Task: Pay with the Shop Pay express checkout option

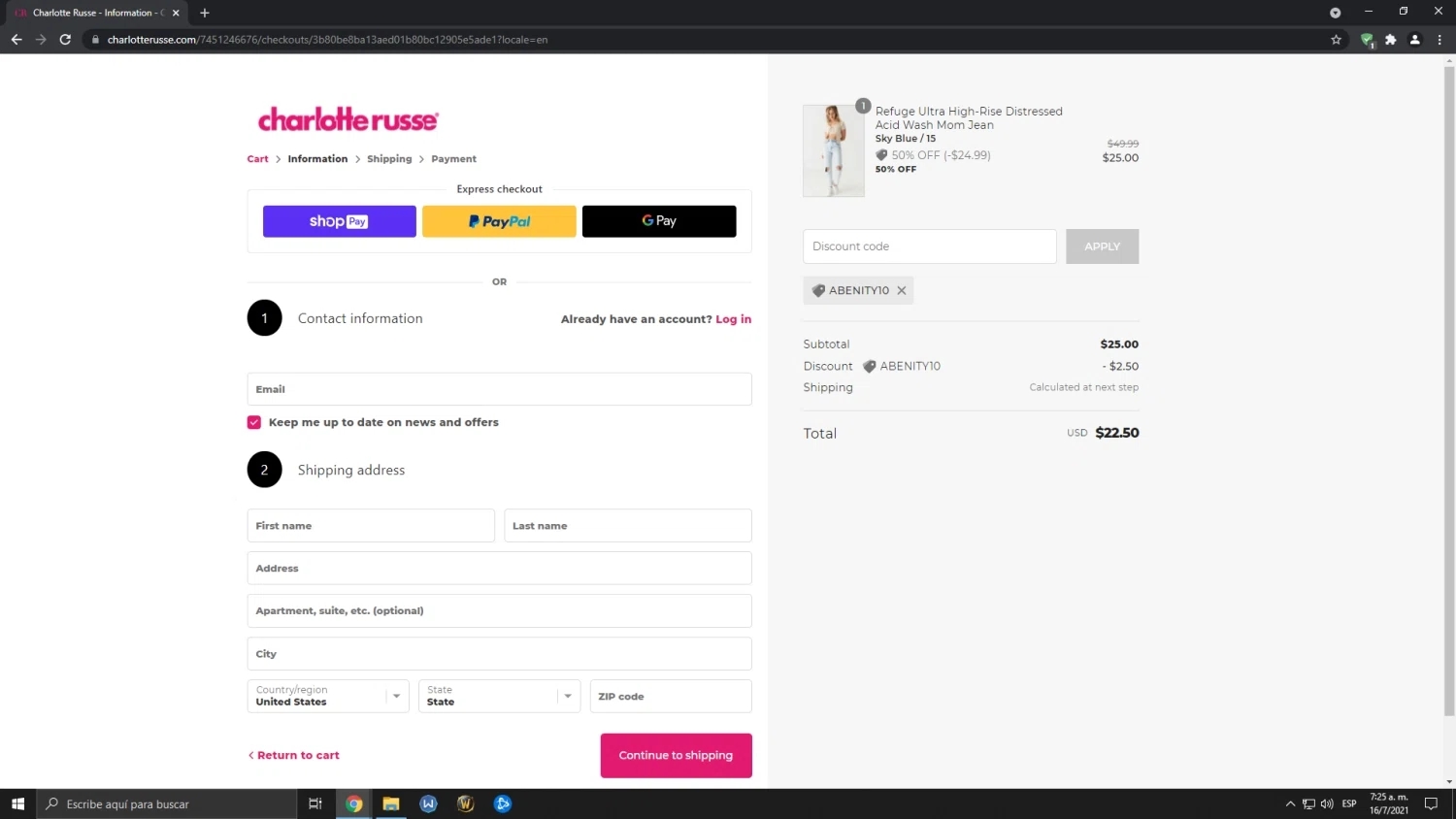Action: point(339,220)
